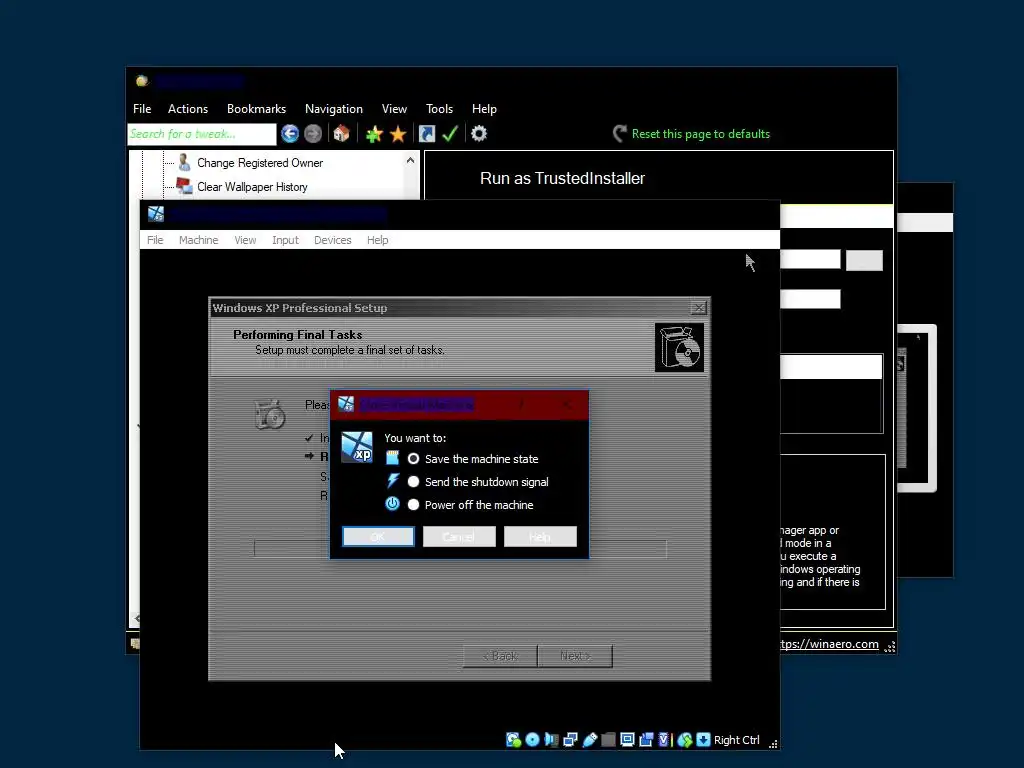The width and height of the screenshot is (1024, 768).
Task: Open the VirtualBox File menu
Action: click(x=155, y=240)
